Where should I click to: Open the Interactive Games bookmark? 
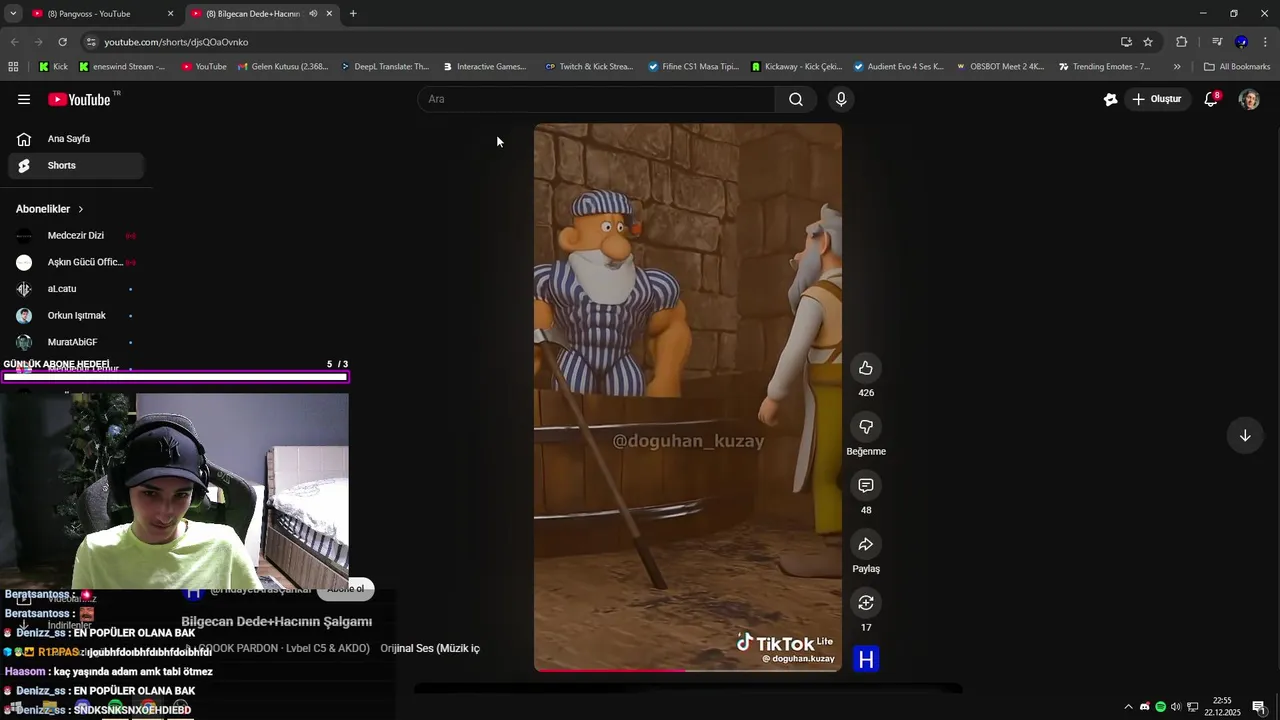tap(484, 67)
